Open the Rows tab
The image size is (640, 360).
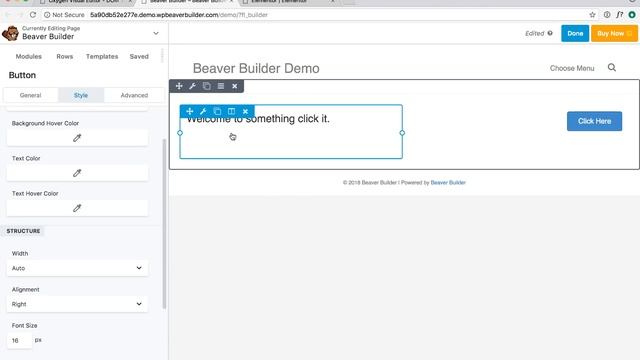click(x=64, y=56)
